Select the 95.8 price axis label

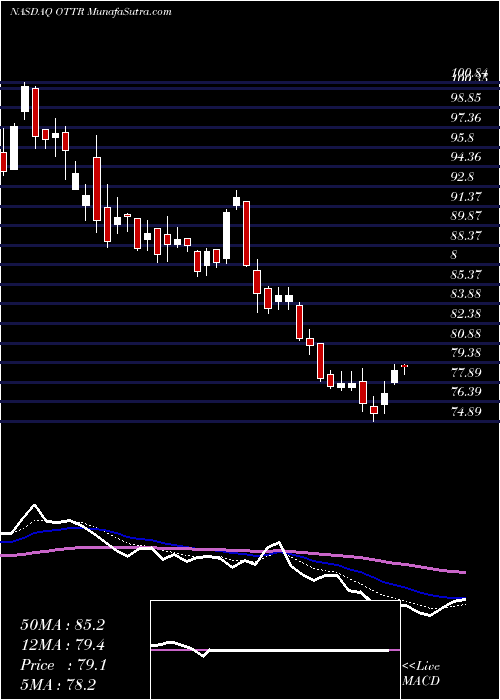tap(462, 138)
